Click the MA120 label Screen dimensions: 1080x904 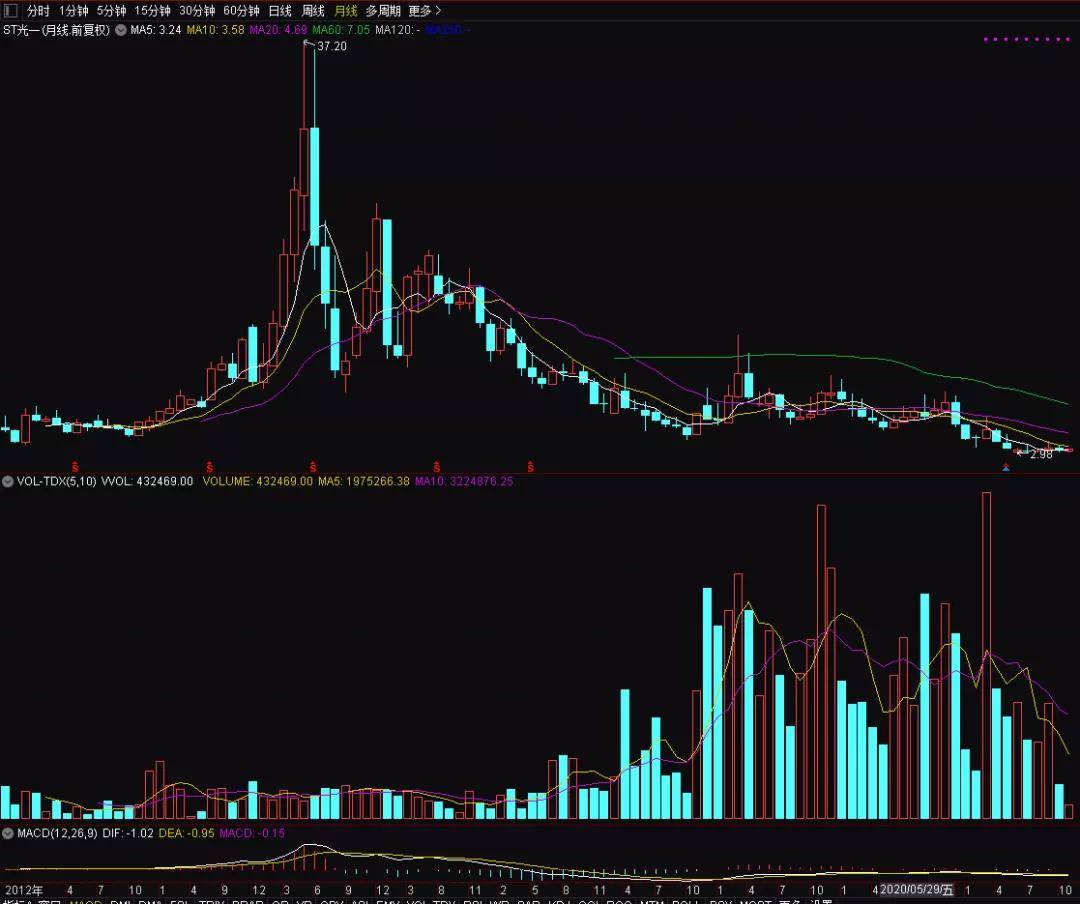[397, 30]
